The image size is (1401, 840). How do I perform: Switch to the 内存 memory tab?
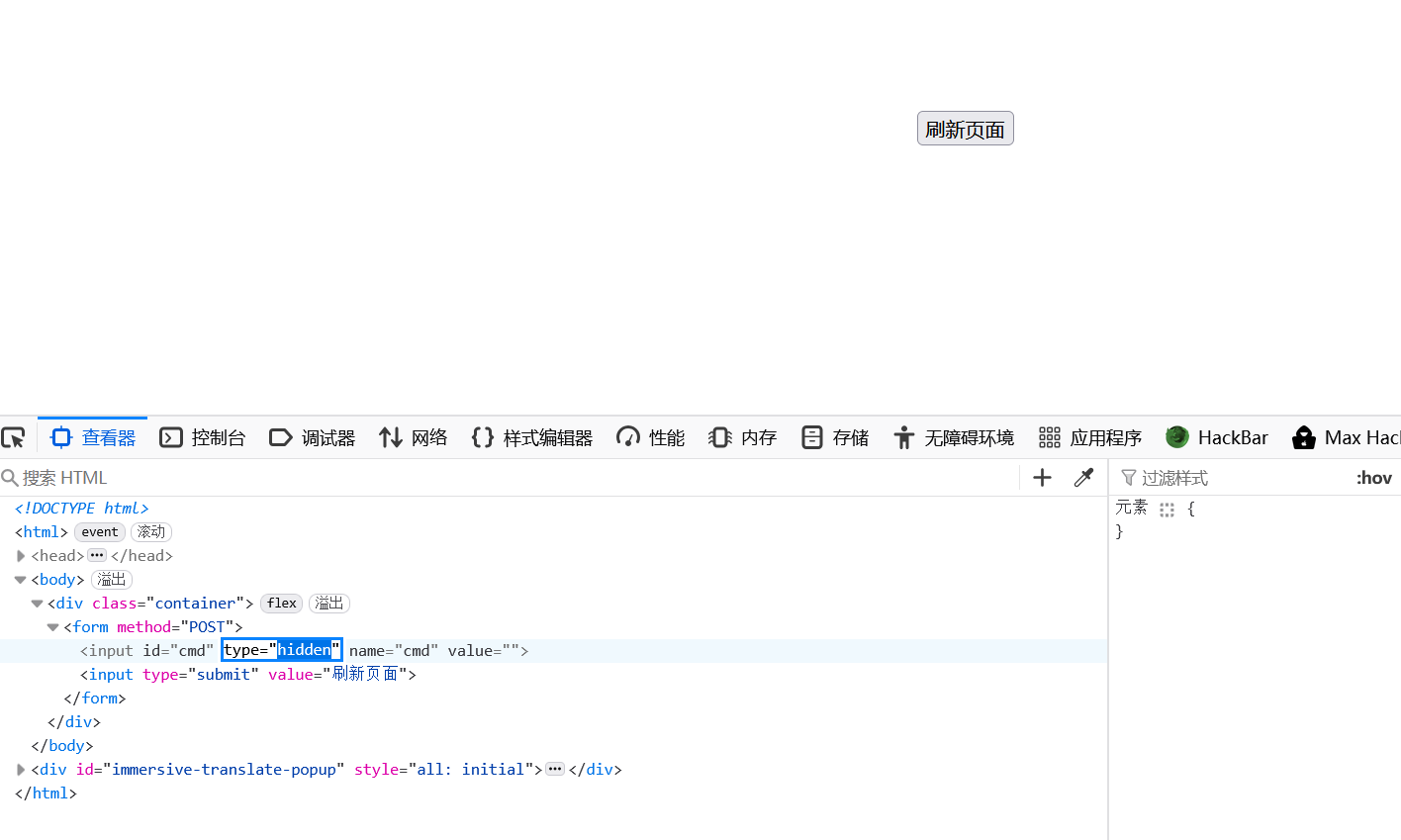(x=743, y=437)
